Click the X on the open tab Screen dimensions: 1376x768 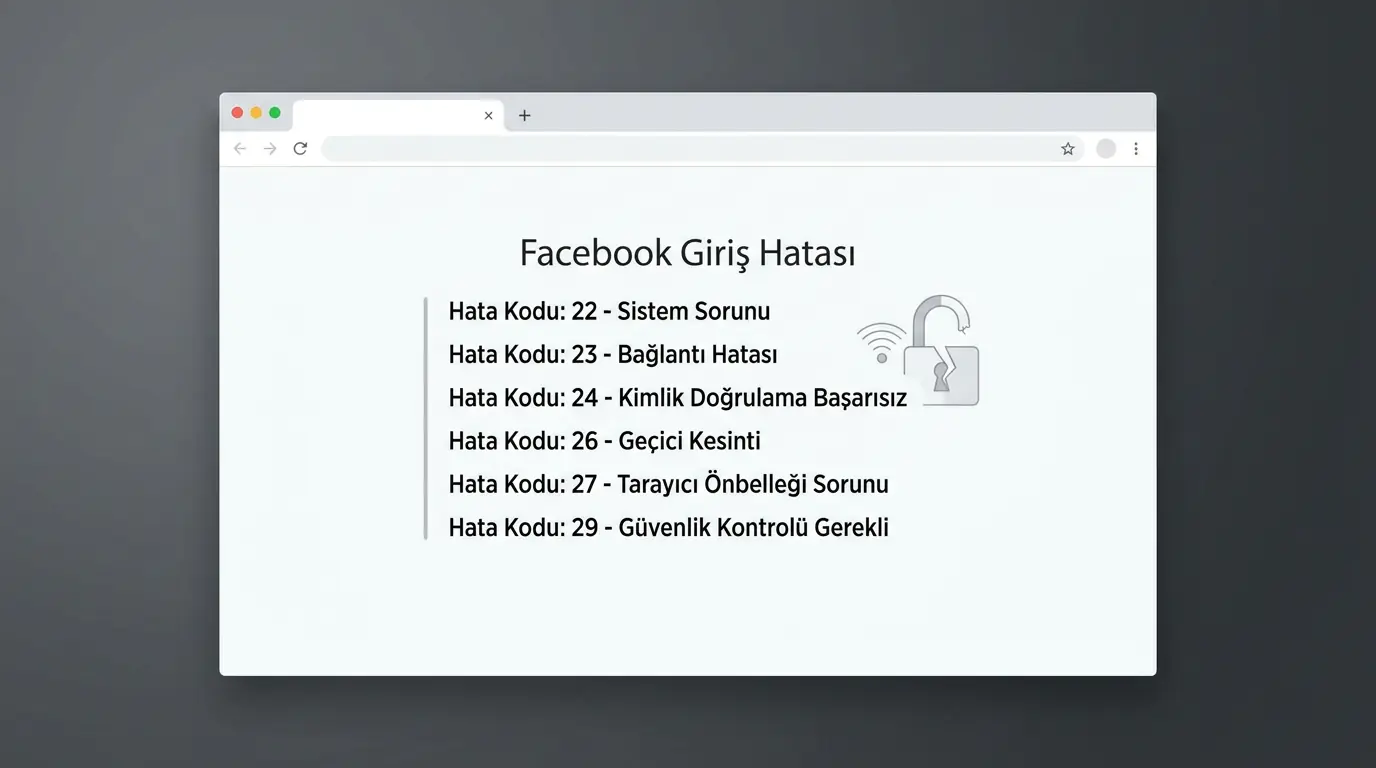point(488,115)
